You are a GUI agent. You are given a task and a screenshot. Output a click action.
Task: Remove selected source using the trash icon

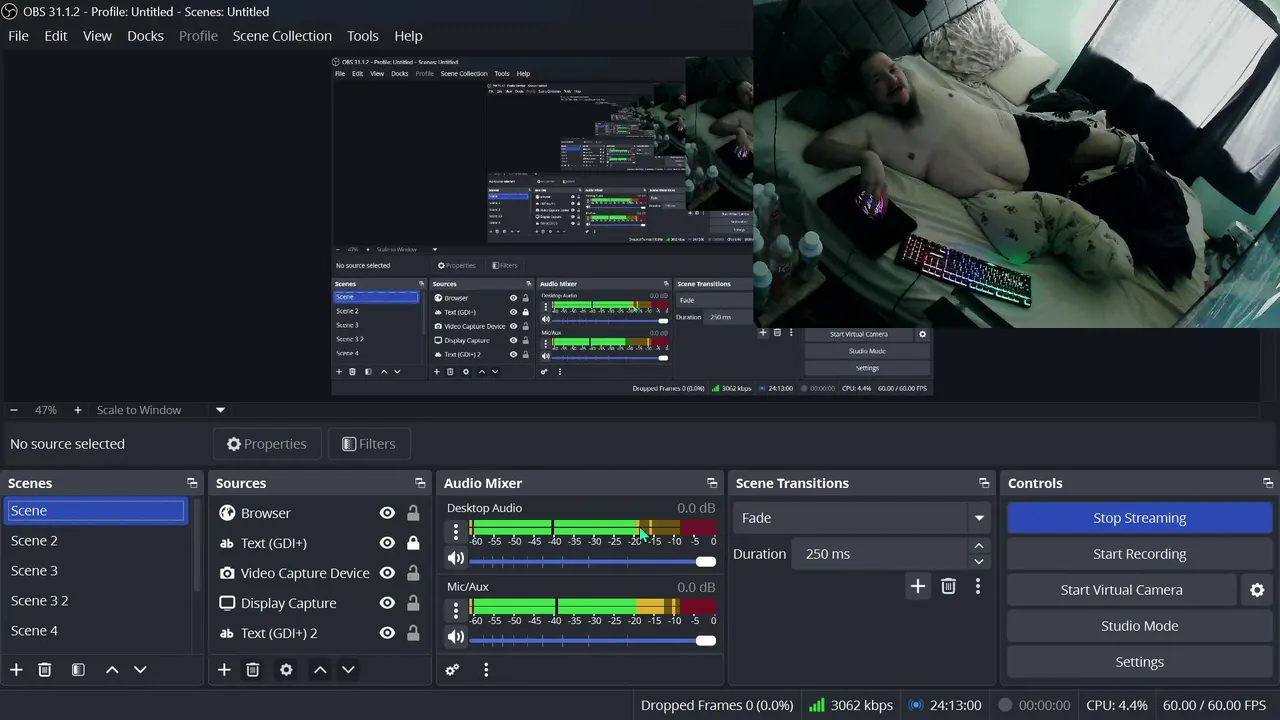click(x=253, y=670)
